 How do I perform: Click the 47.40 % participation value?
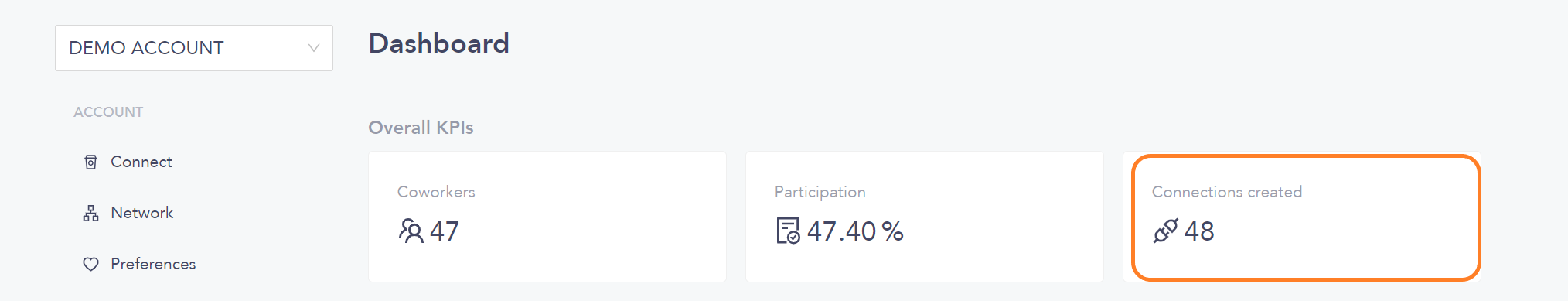pyautogui.click(x=855, y=231)
